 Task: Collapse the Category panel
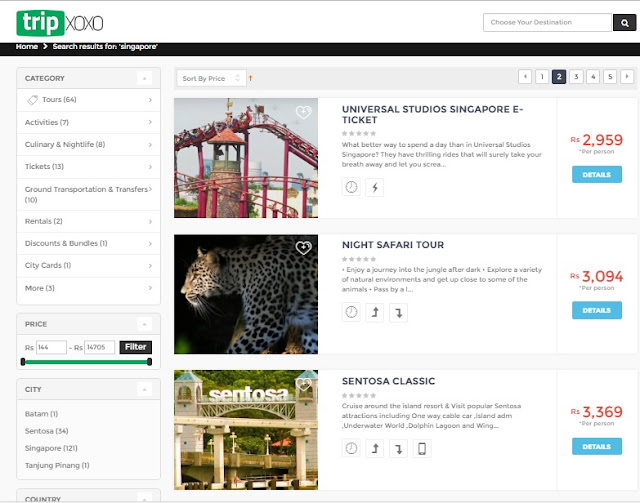[144, 78]
